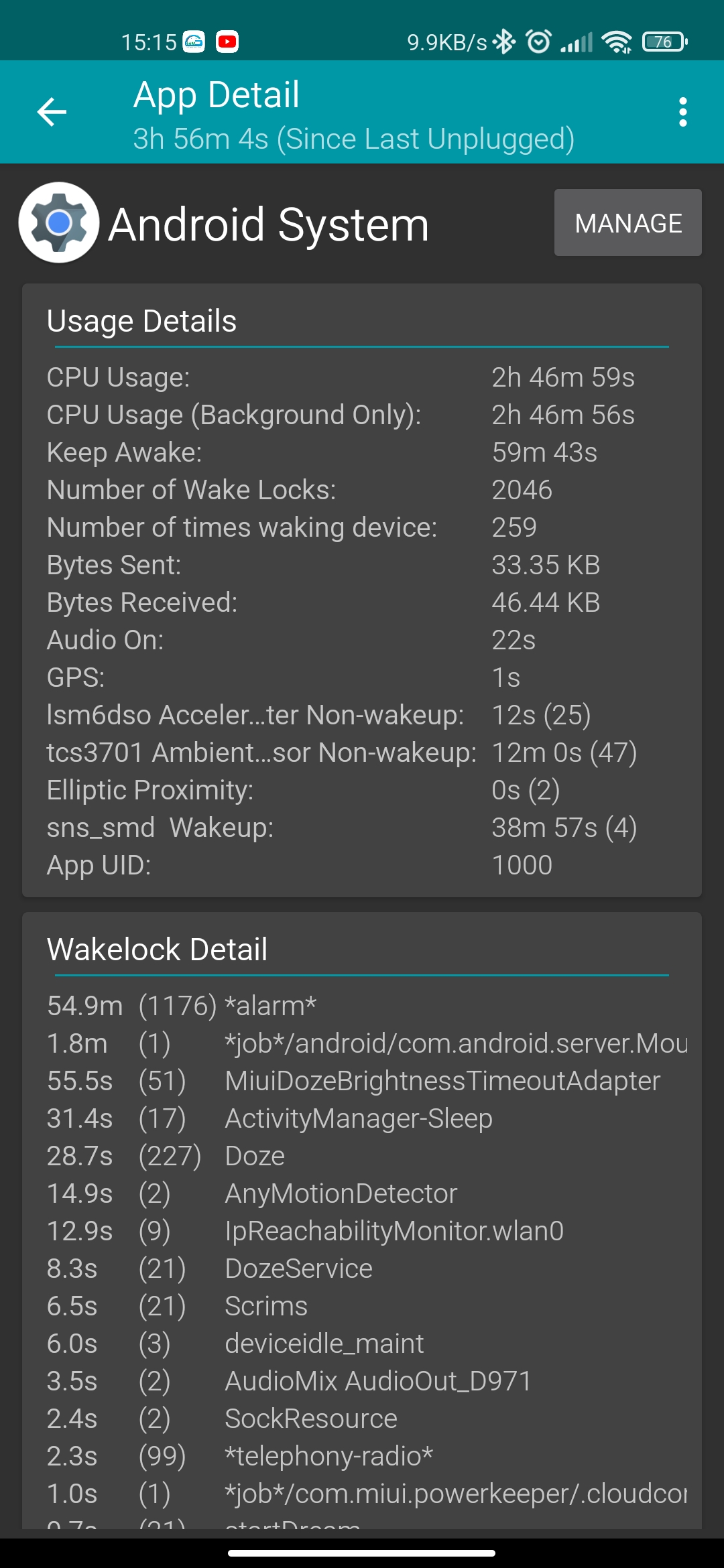The height and width of the screenshot is (1568, 724).
Task: Tap the Number of Wake Locks row
Action: (x=362, y=490)
